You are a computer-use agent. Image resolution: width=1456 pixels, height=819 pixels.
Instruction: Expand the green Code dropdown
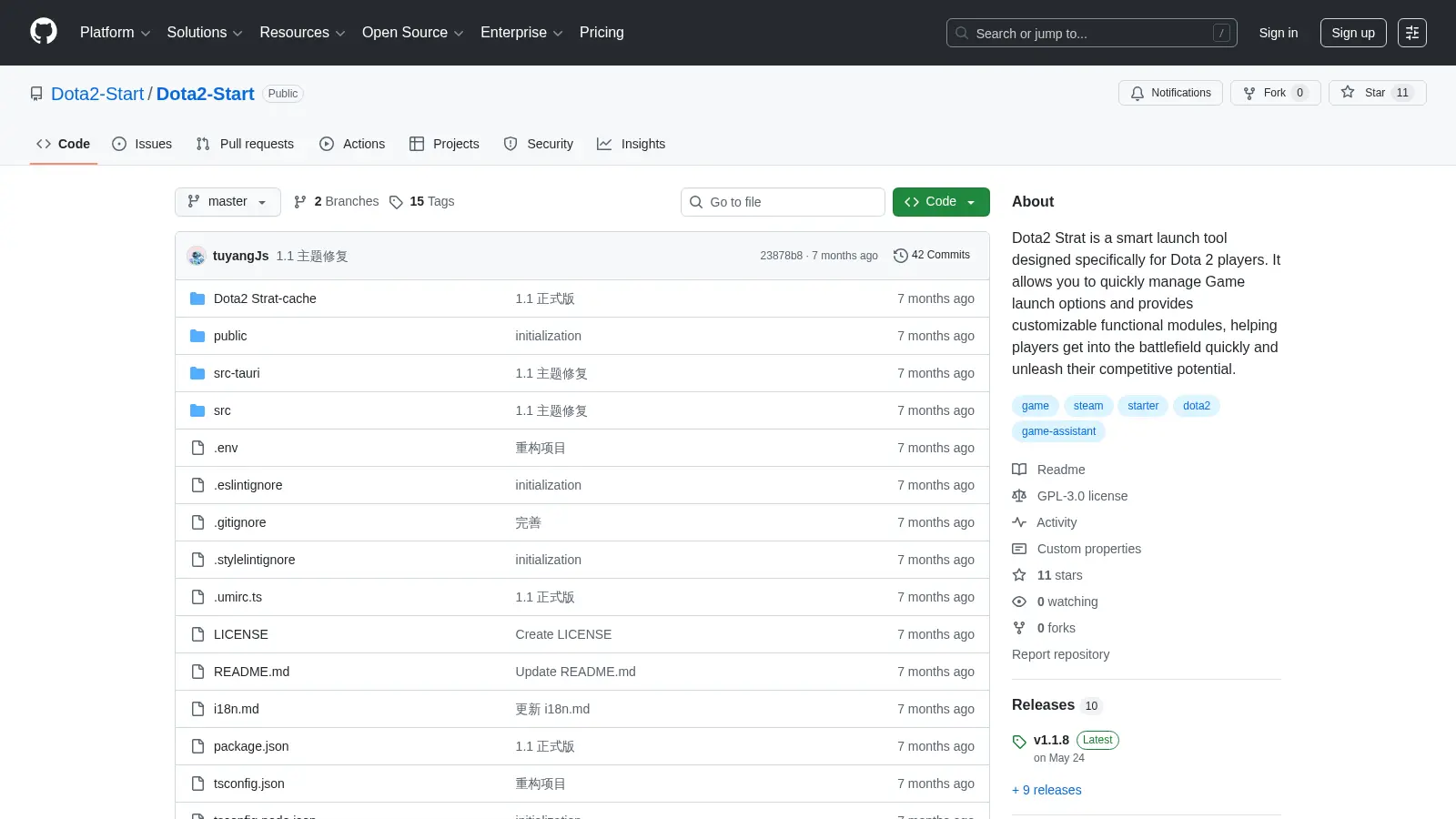pyautogui.click(x=941, y=202)
